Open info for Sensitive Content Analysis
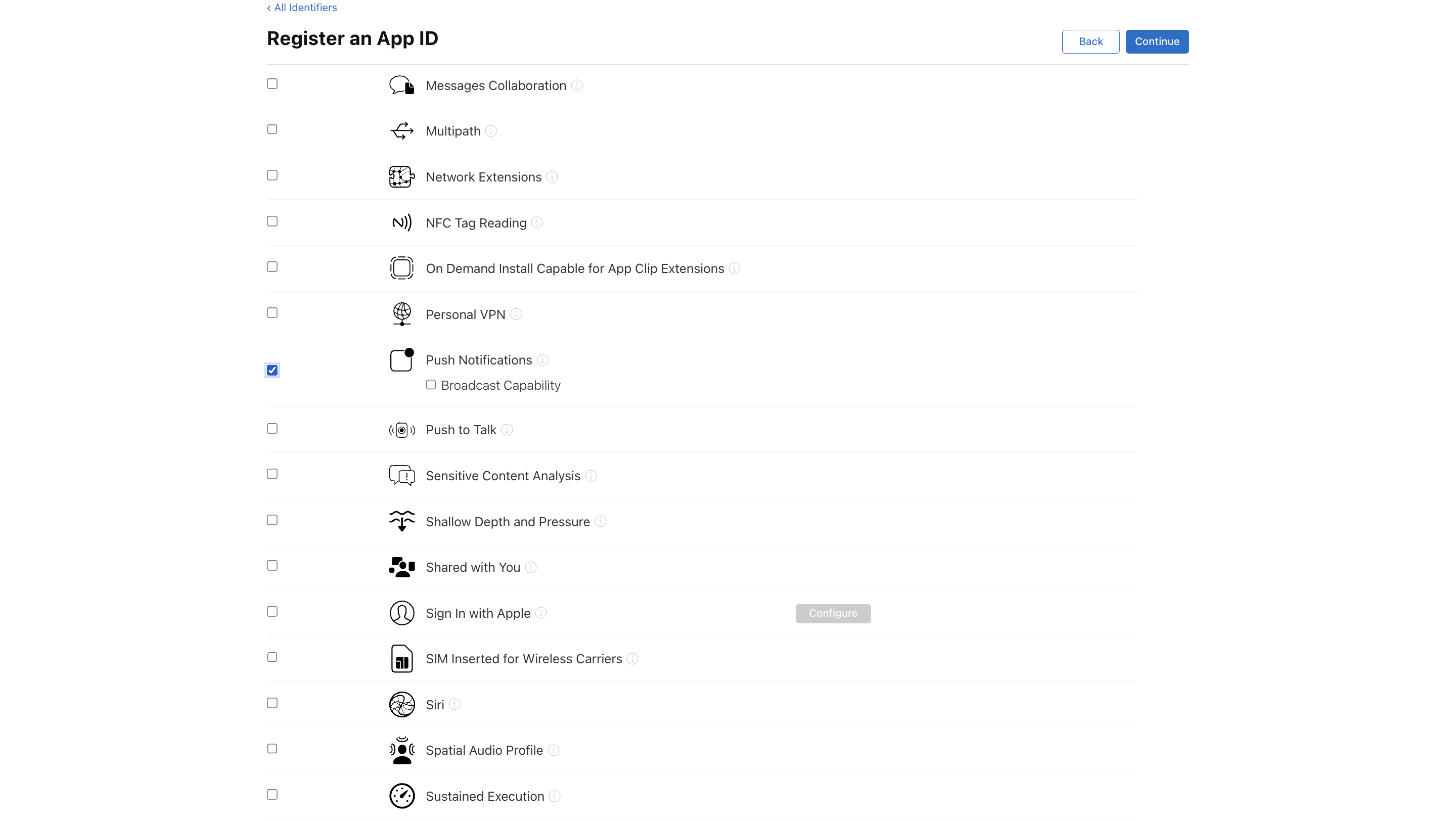The image size is (1456, 821). click(x=590, y=476)
